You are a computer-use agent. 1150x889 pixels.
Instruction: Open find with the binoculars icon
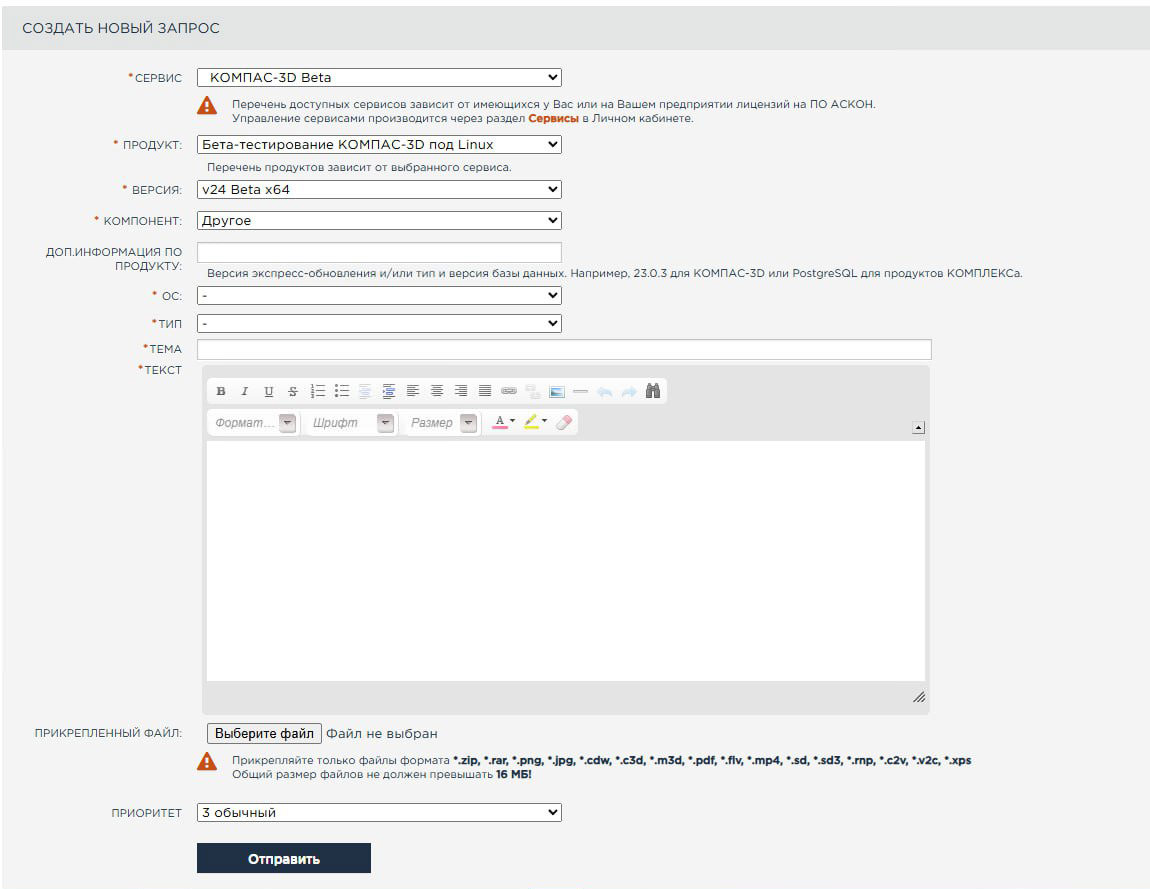653,391
